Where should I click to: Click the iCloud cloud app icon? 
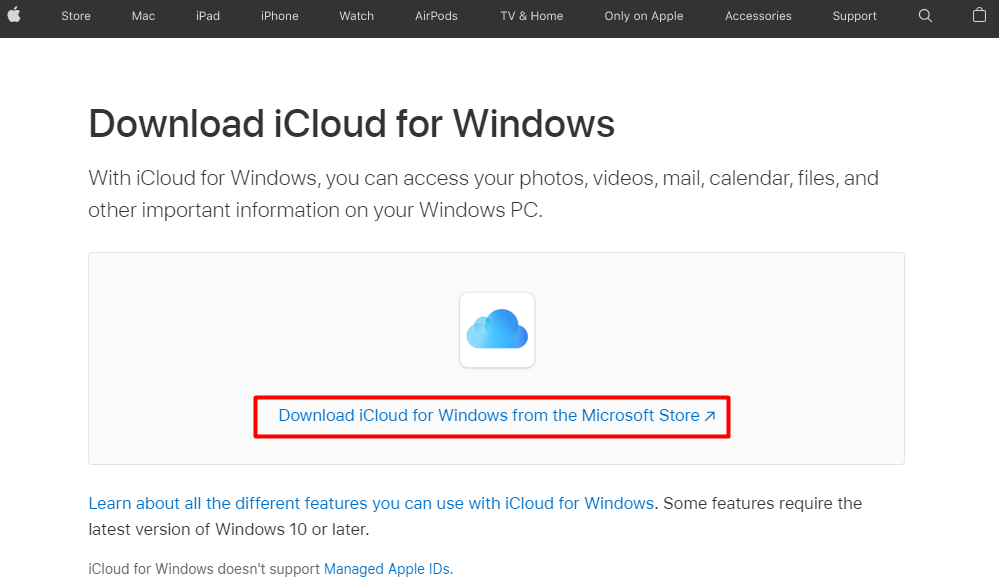coord(497,330)
